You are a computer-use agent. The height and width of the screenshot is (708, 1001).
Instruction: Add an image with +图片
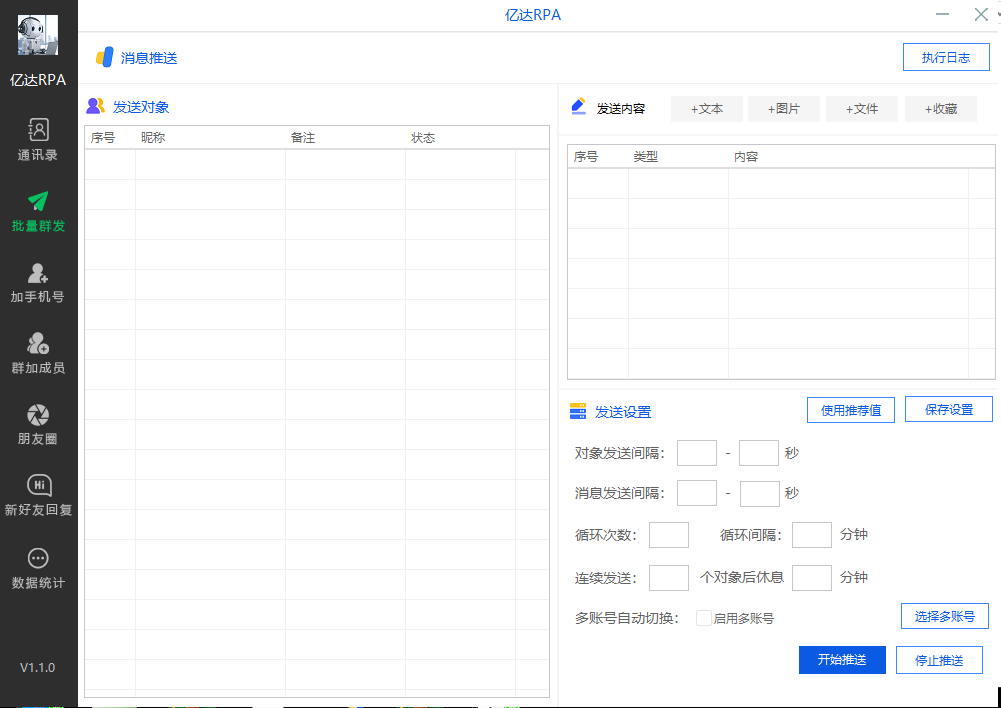pyautogui.click(x=784, y=109)
